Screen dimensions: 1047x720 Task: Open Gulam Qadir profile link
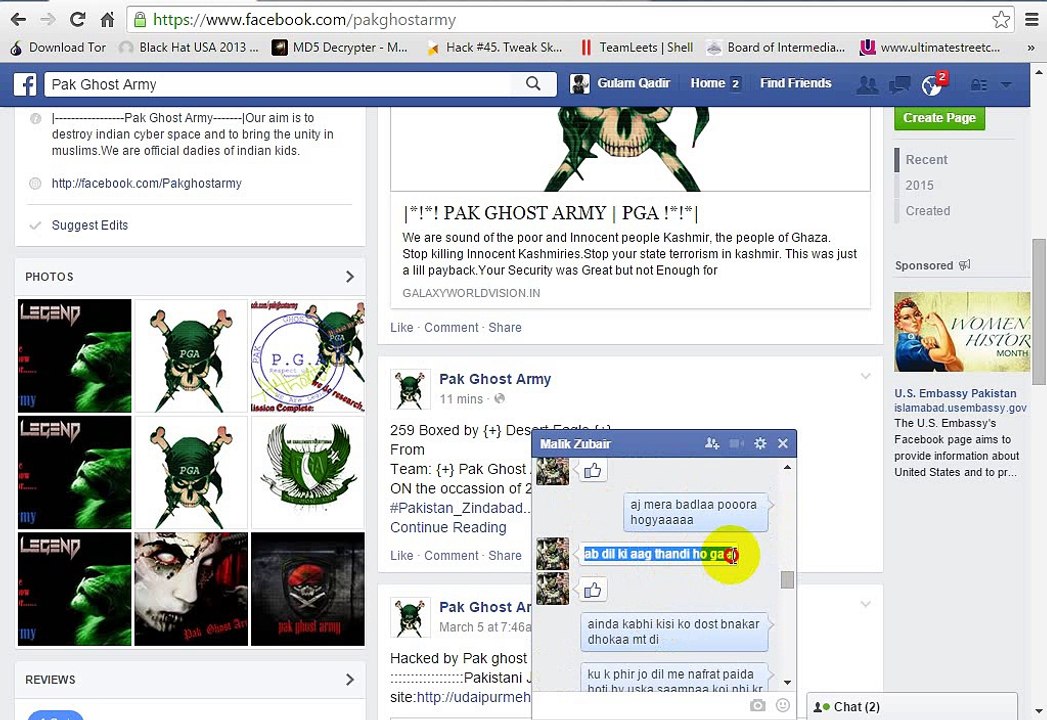pos(620,83)
